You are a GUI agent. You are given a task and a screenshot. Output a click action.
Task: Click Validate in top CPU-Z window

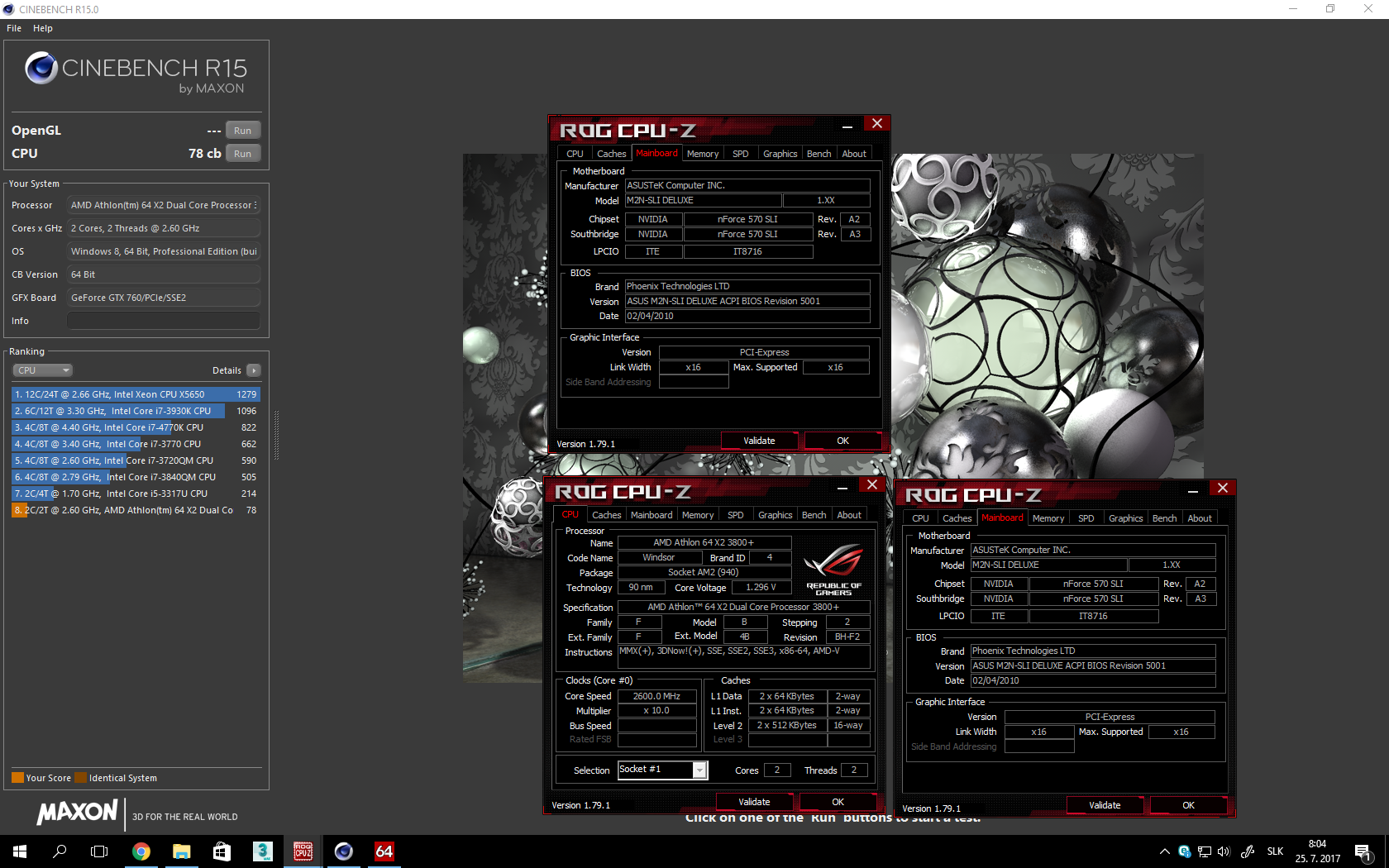tap(759, 441)
